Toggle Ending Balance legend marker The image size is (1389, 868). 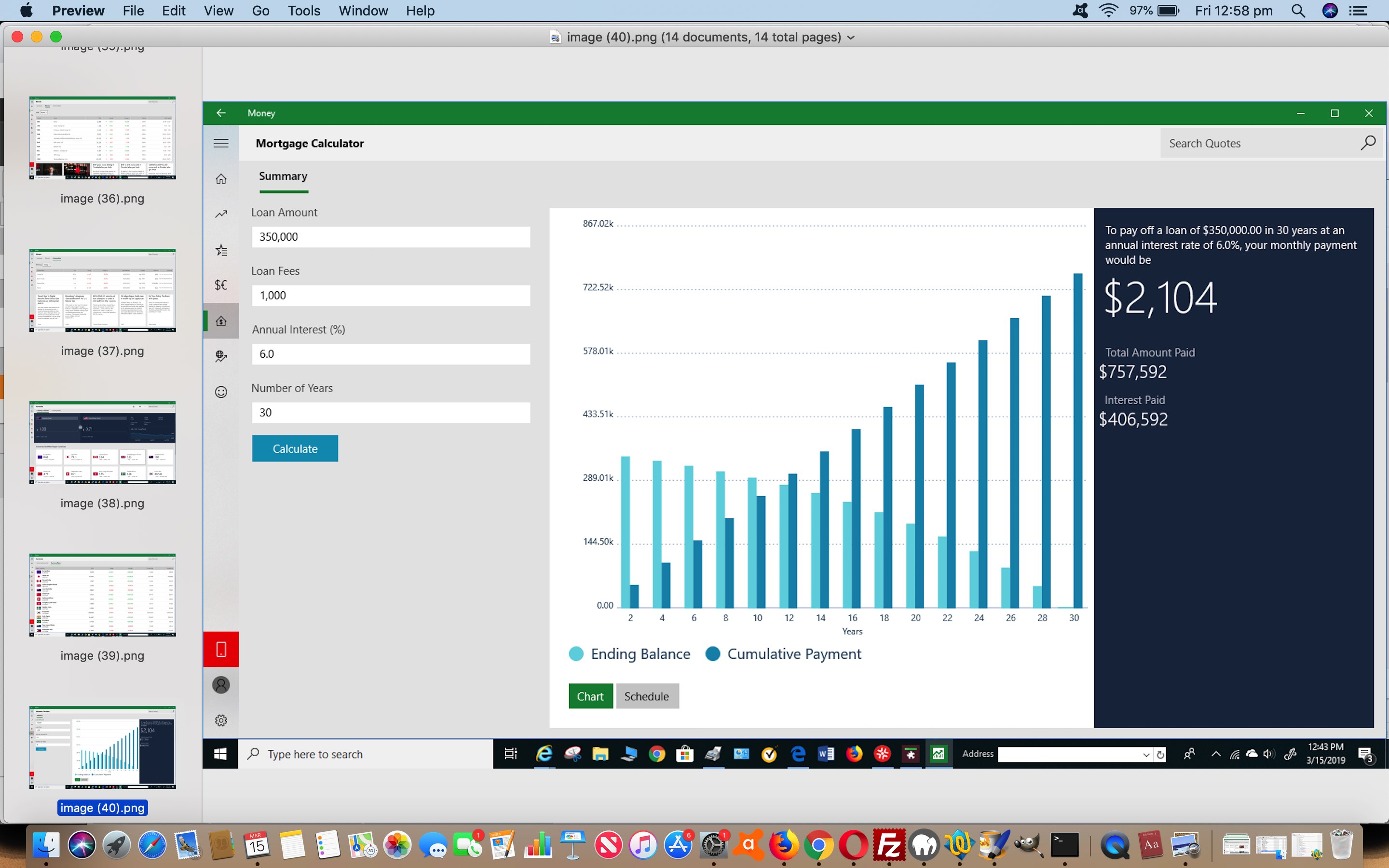coord(576,654)
